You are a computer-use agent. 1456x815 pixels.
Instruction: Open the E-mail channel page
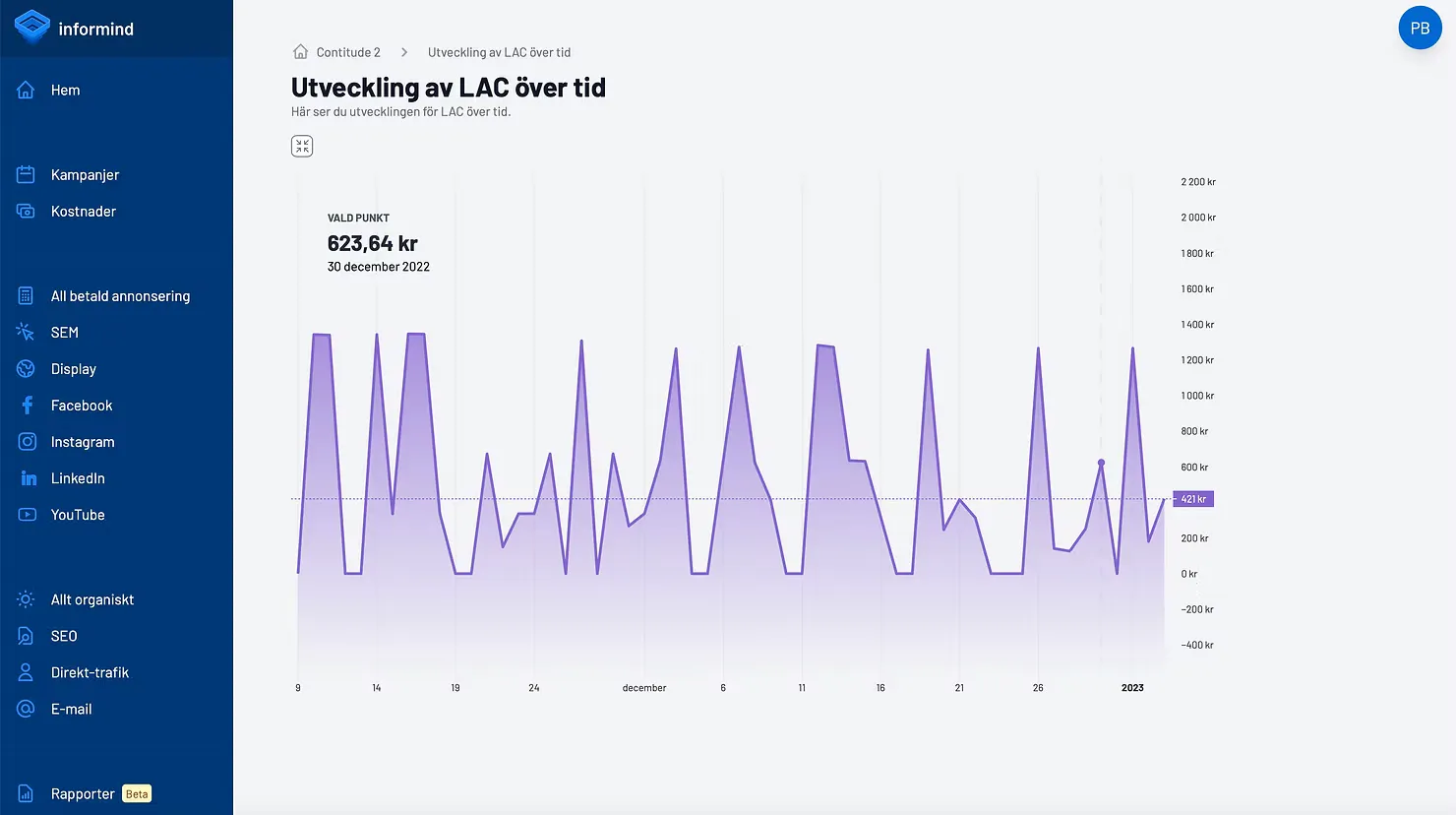click(x=71, y=709)
